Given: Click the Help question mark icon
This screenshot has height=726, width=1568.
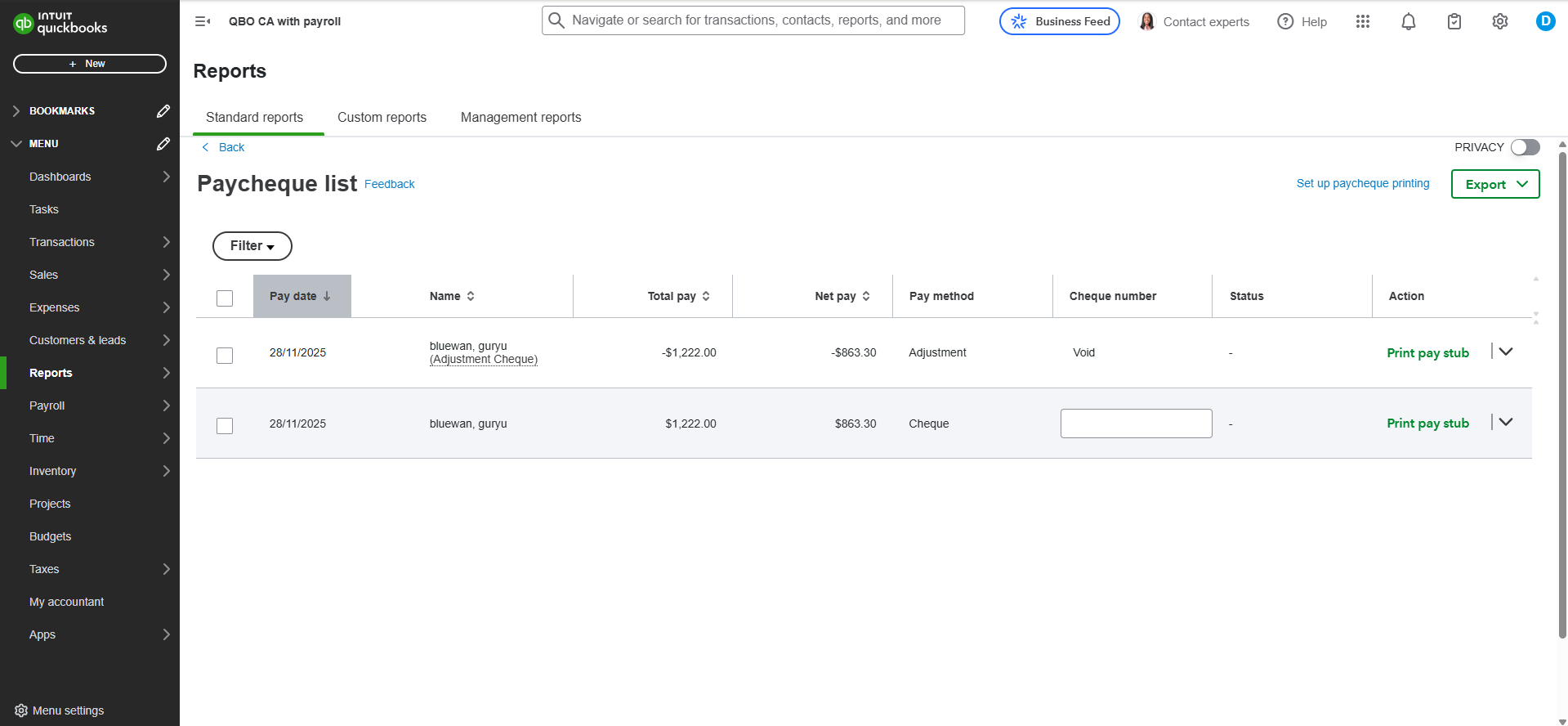Looking at the screenshot, I should pyautogui.click(x=1285, y=22).
